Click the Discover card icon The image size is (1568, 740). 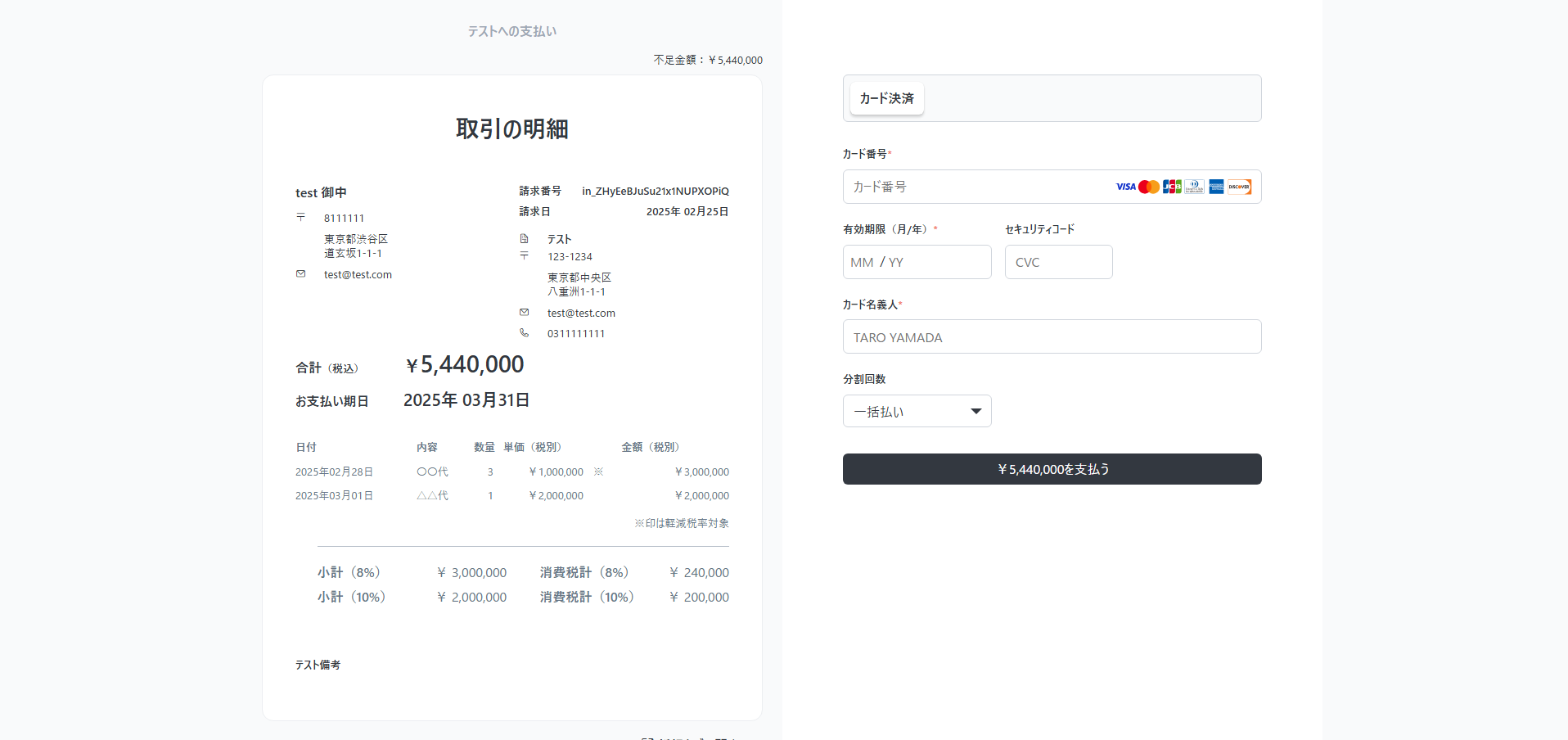click(x=1239, y=187)
